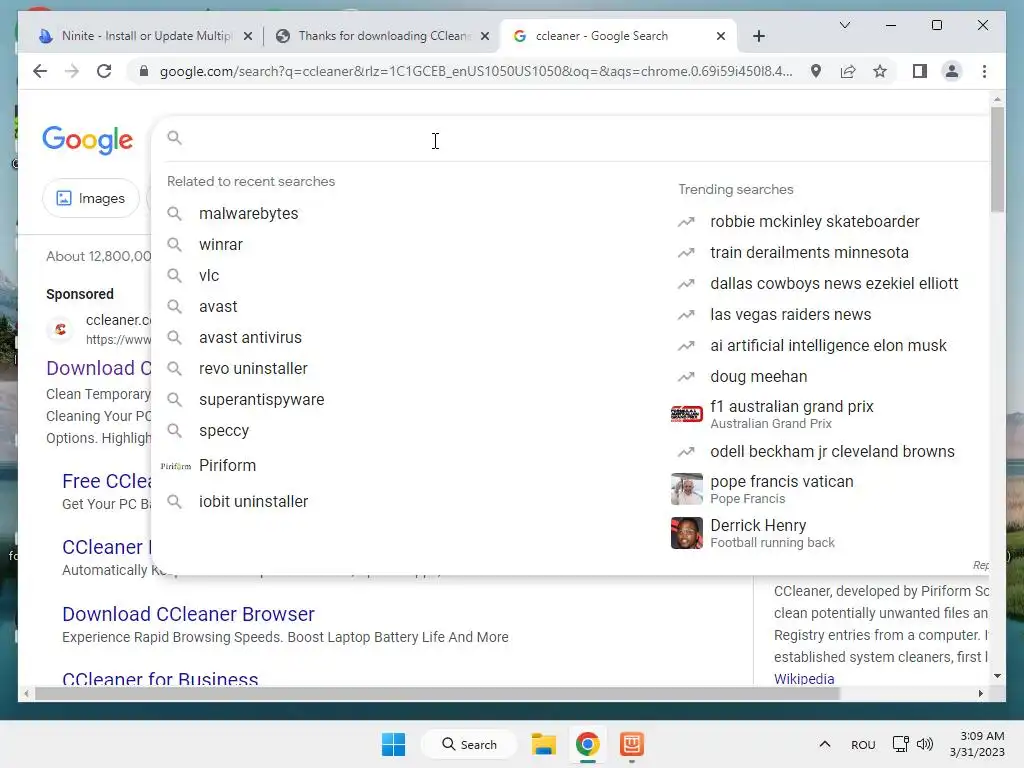The height and width of the screenshot is (768, 1024).
Task: Click the Derrick Henry photo thumbnail
Action: pyautogui.click(x=687, y=533)
